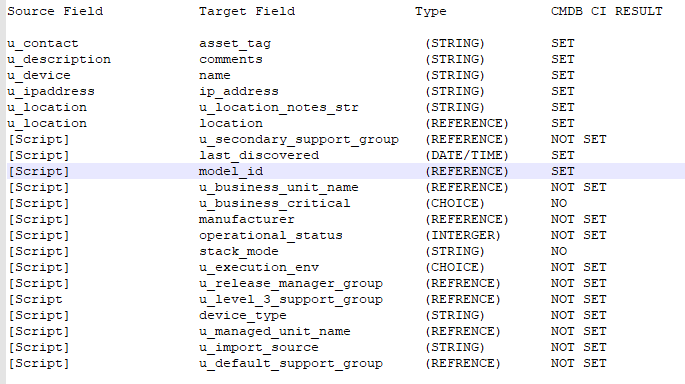Screen dimensions: 685x384
Task: Click the operational_status target field
Action: click(271, 236)
